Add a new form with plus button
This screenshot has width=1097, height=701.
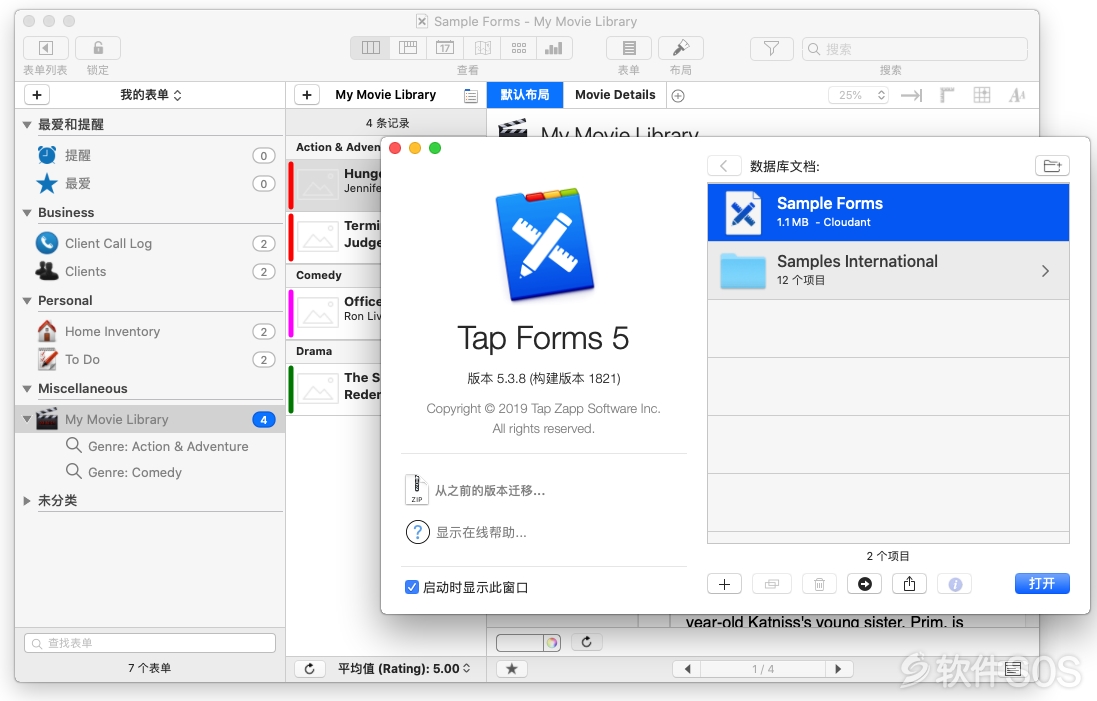[x=37, y=94]
